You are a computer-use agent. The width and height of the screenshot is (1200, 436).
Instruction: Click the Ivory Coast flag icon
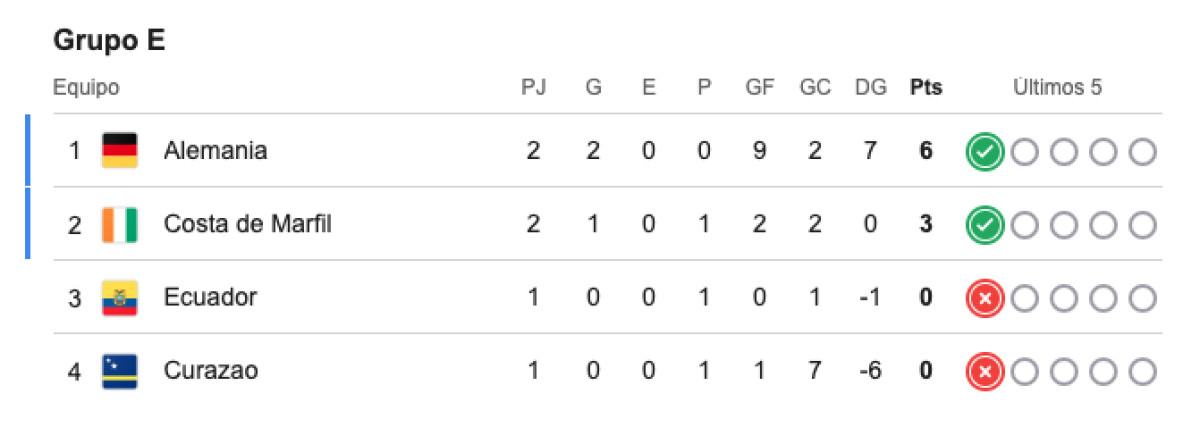pos(120,224)
